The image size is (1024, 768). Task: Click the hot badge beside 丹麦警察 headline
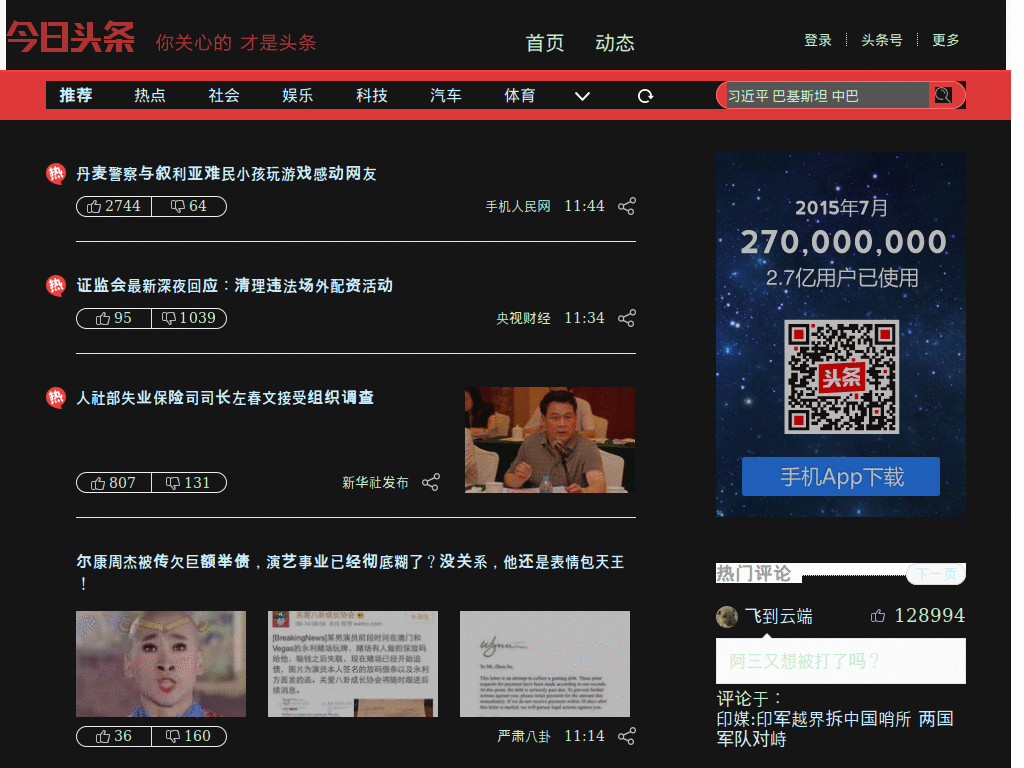(56, 174)
